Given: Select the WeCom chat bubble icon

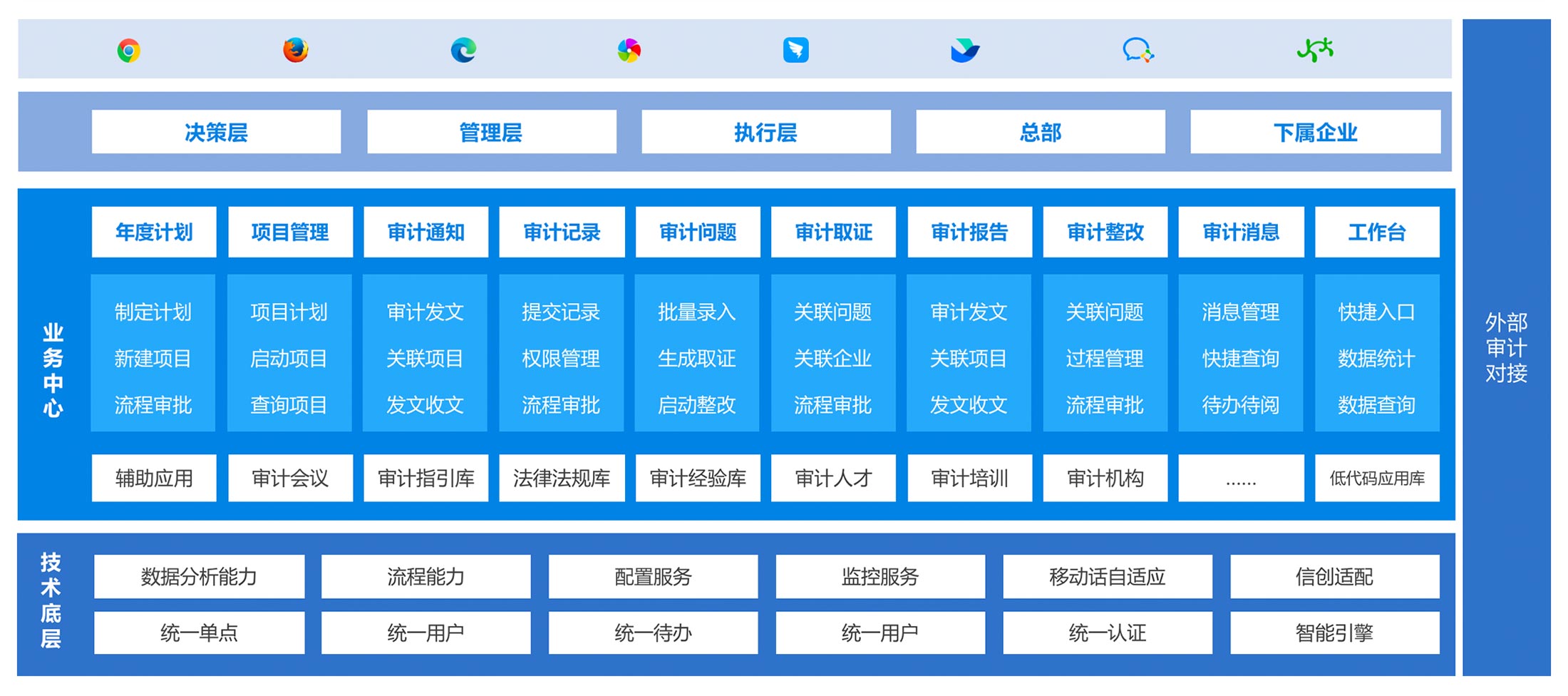Looking at the screenshot, I should [1138, 51].
